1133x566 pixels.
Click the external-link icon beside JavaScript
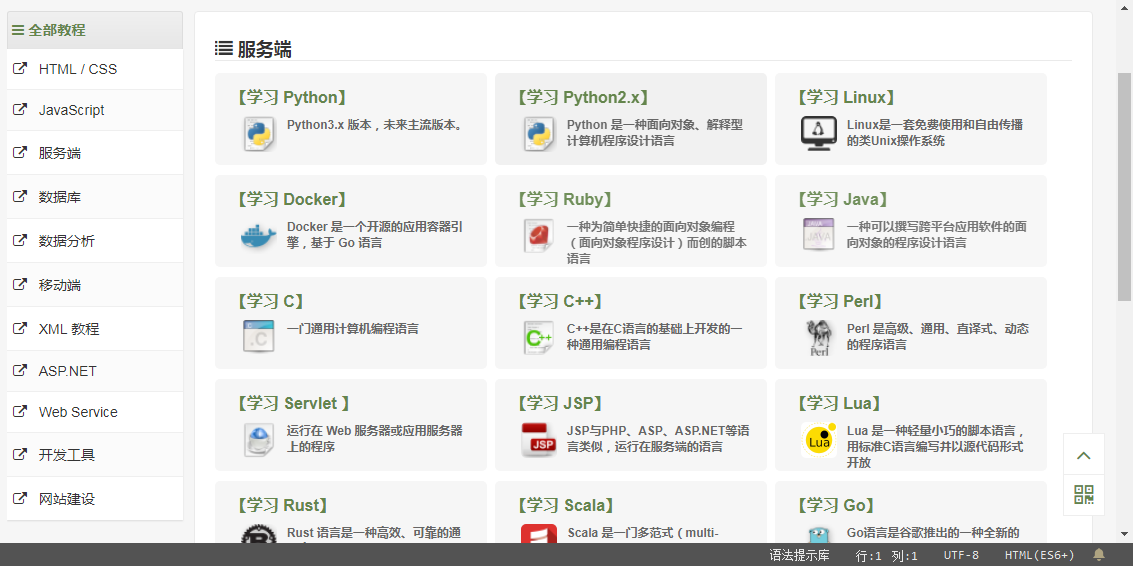[x=20, y=110]
